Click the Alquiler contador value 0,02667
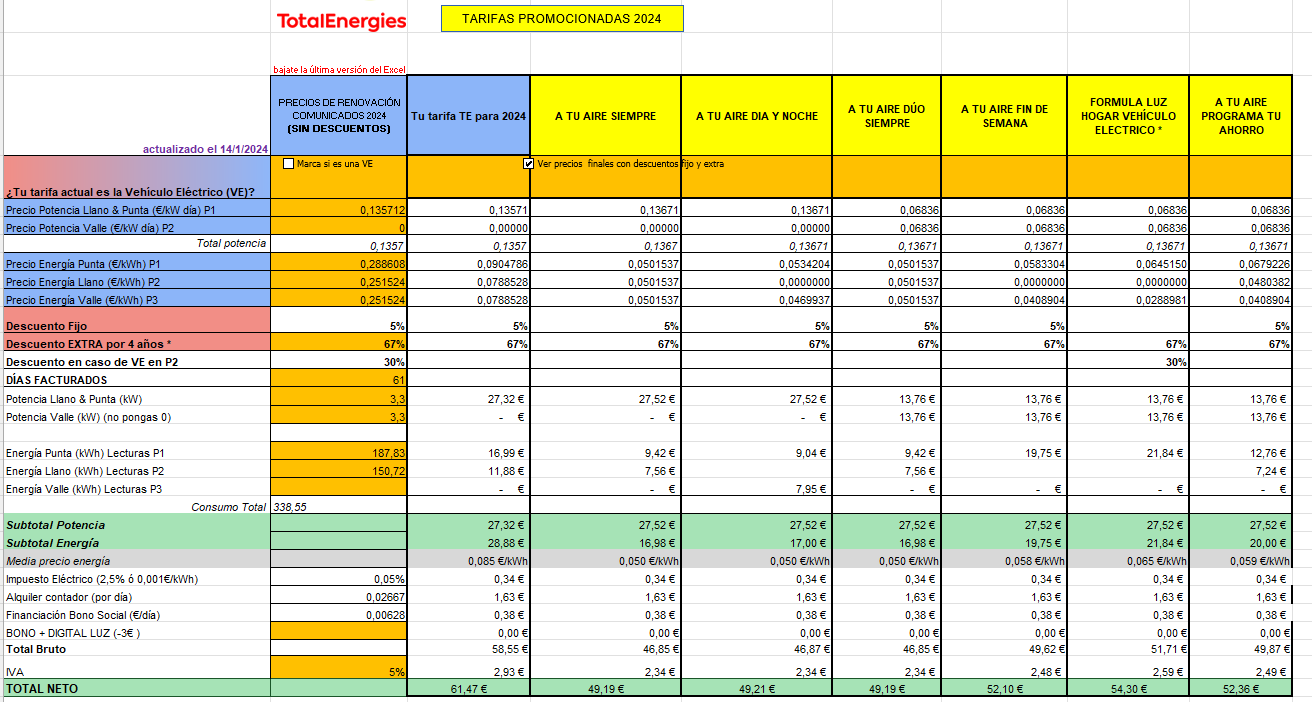The image size is (1312, 702). [x=339, y=597]
